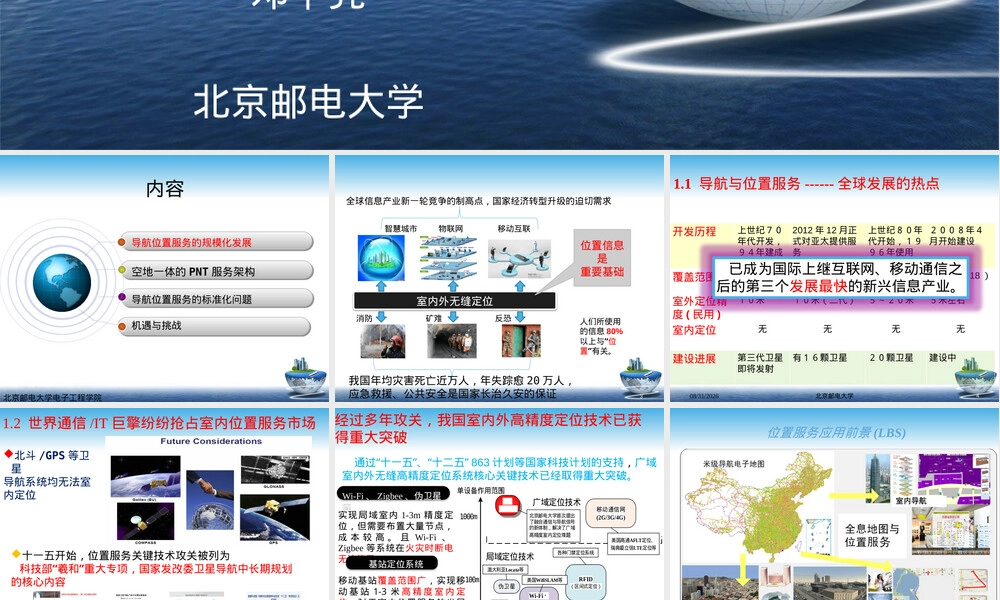Click the 覆盖范围 row label
The height and width of the screenshot is (600, 1000).
(x=693, y=277)
